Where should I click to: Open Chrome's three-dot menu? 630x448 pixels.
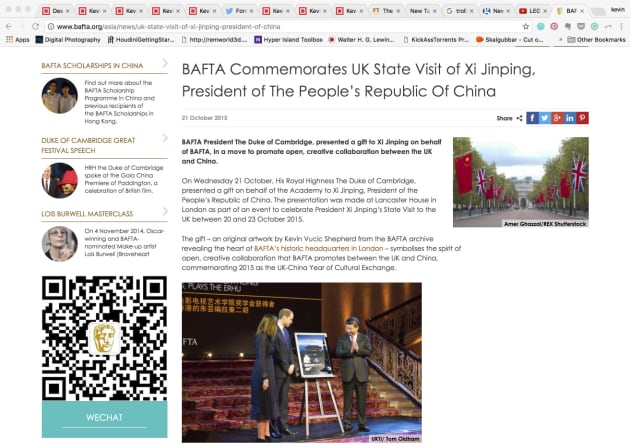point(621,27)
